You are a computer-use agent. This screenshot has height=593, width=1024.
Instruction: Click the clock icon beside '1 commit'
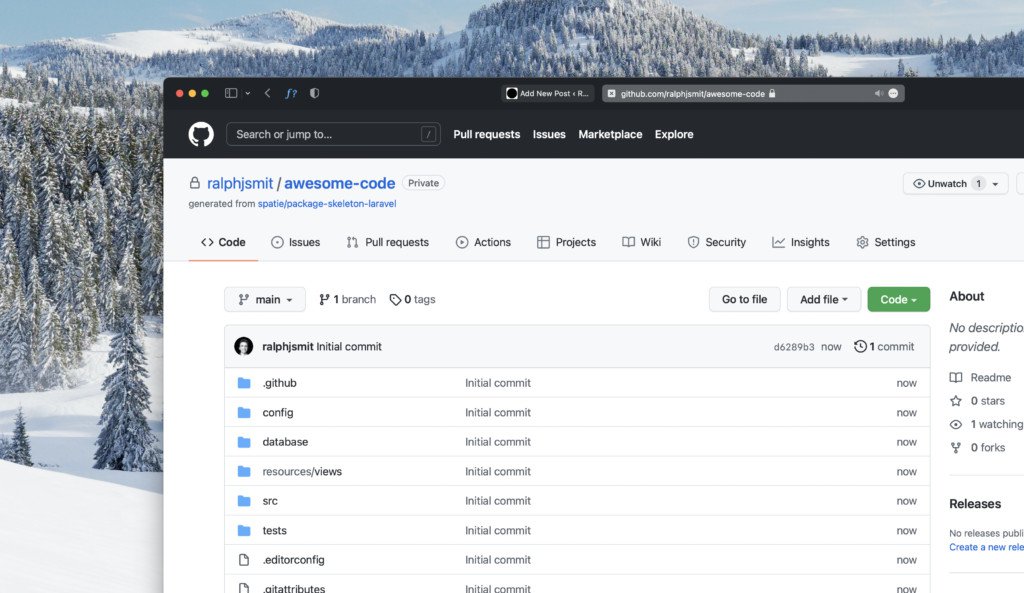click(x=859, y=346)
